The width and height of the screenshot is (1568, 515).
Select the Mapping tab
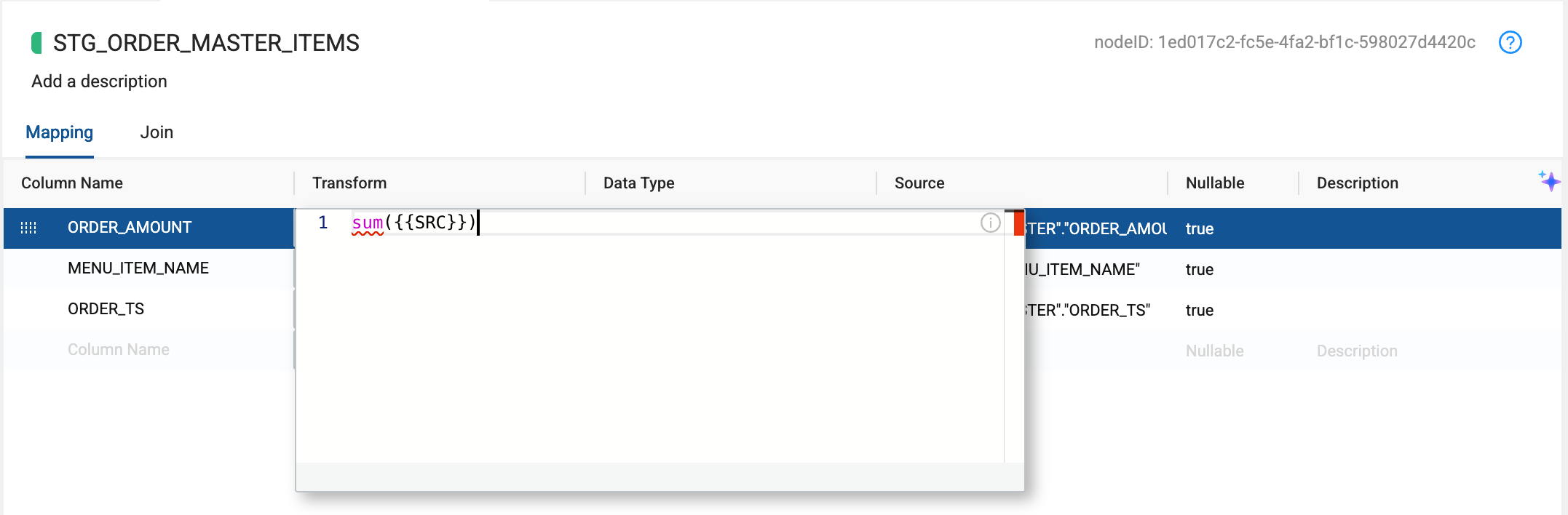pos(60,132)
